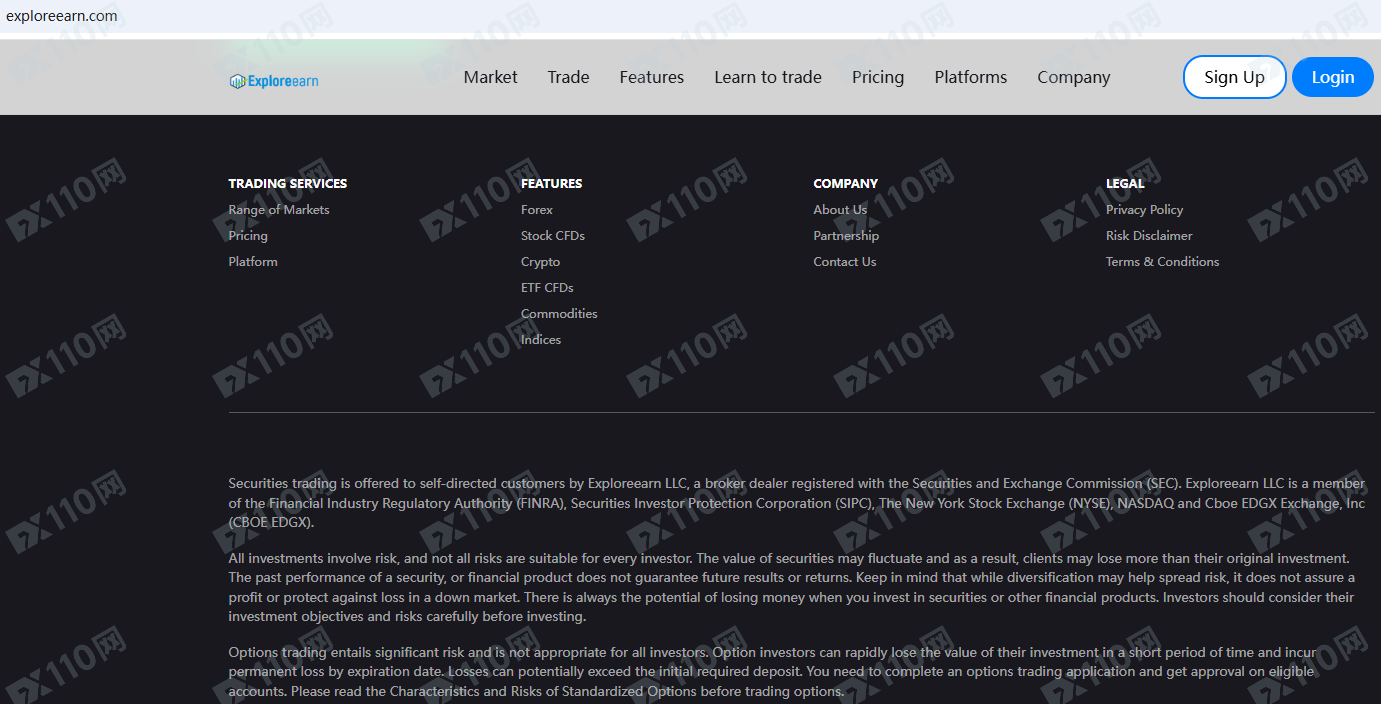Image resolution: width=1381 pixels, height=704 pixels.
Task: Open the Learn to trade menu
Action: [768, 77]
